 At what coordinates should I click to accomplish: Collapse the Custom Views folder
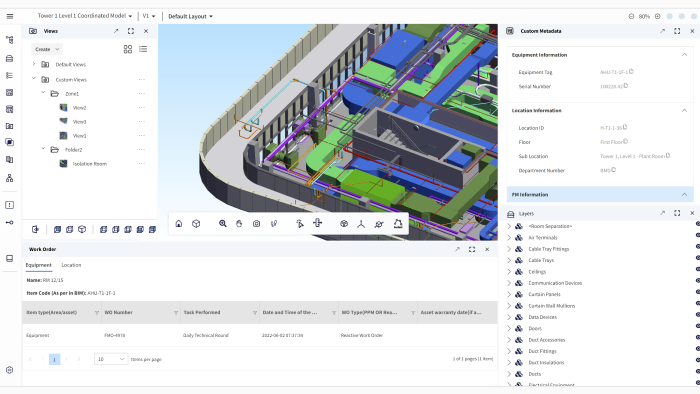[x=34, y=79]
